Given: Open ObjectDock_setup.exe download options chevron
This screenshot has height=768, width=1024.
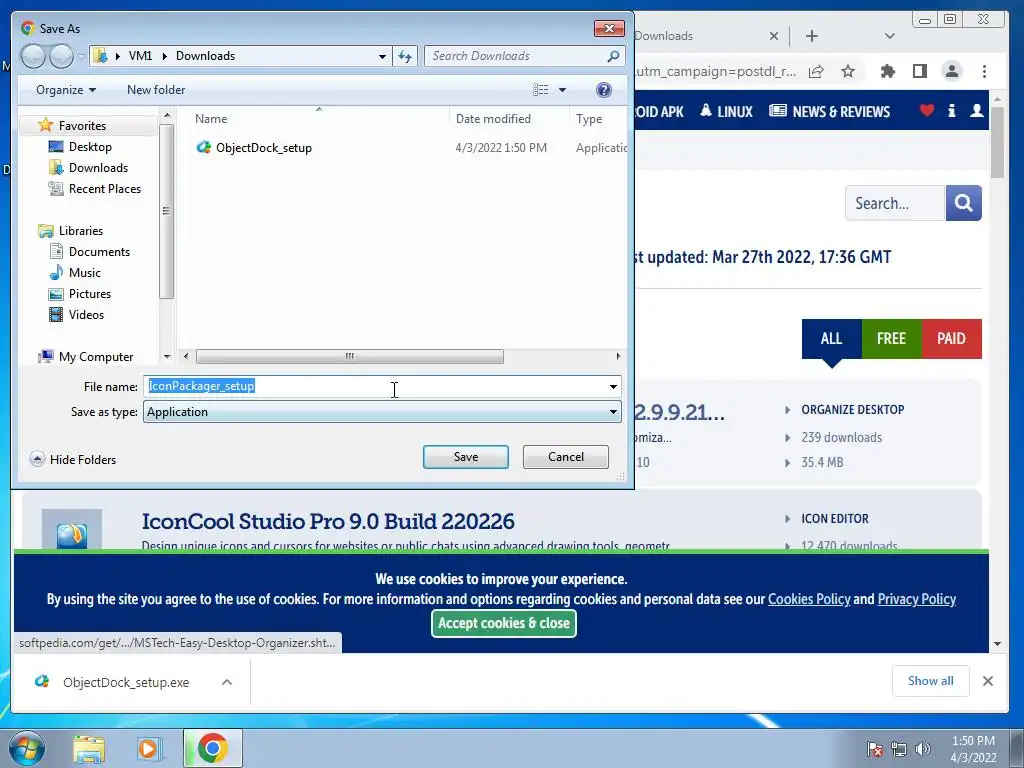Looking at the screenshot, I should [227, 682].
